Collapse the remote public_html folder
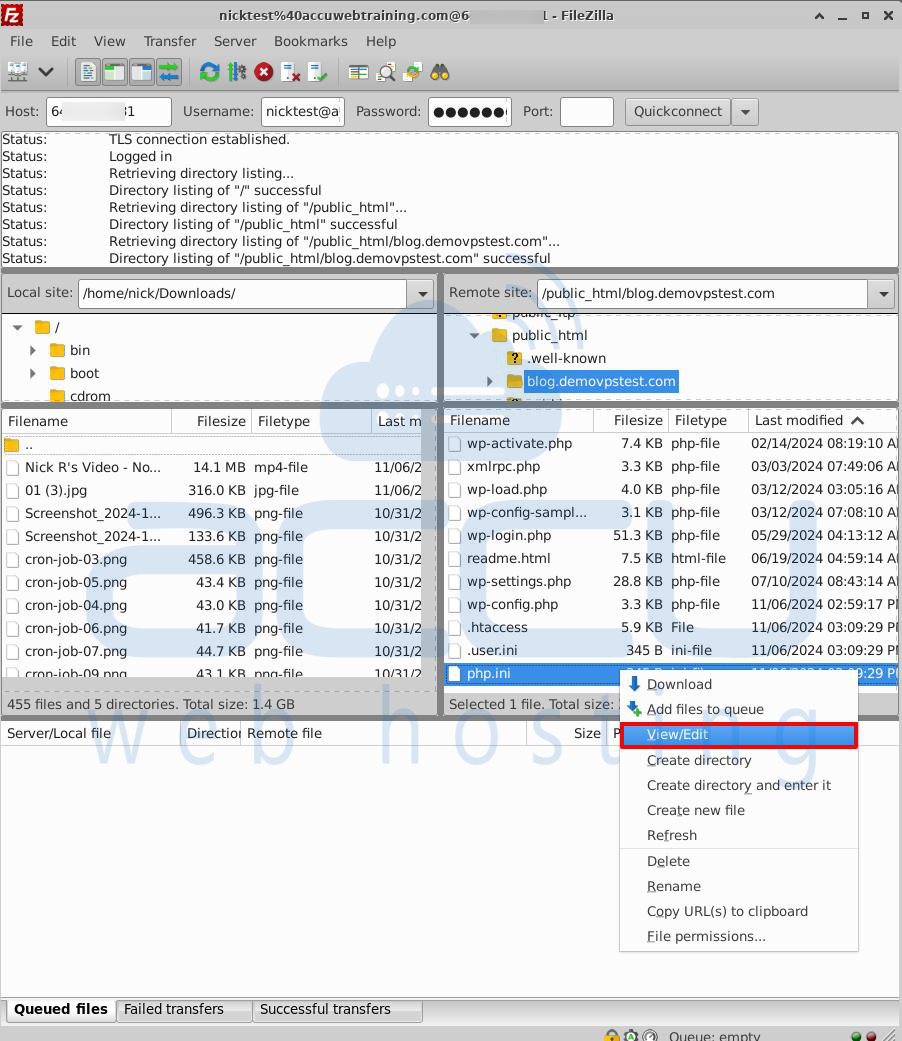902x1041 pixels. [x=475, y=335]
